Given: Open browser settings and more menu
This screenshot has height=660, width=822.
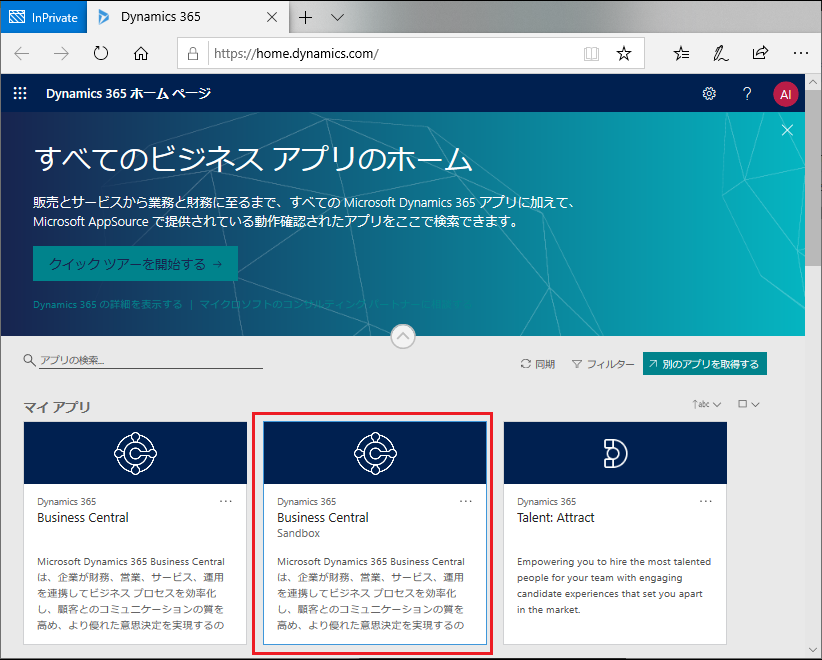Looking at the screenshot, I should coord(801,53).
